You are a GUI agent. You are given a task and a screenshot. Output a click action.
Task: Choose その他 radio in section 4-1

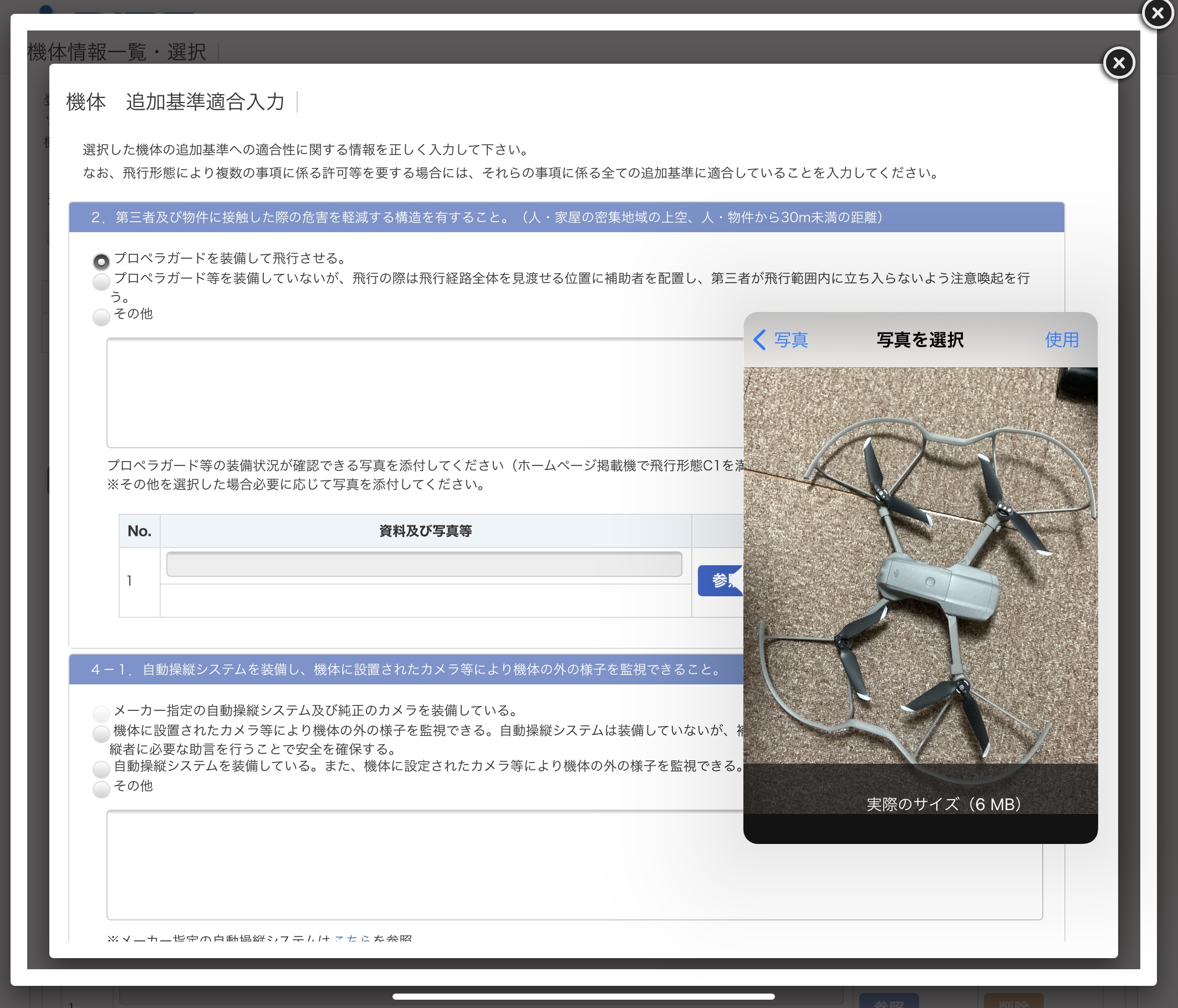(x=101, y=789)
